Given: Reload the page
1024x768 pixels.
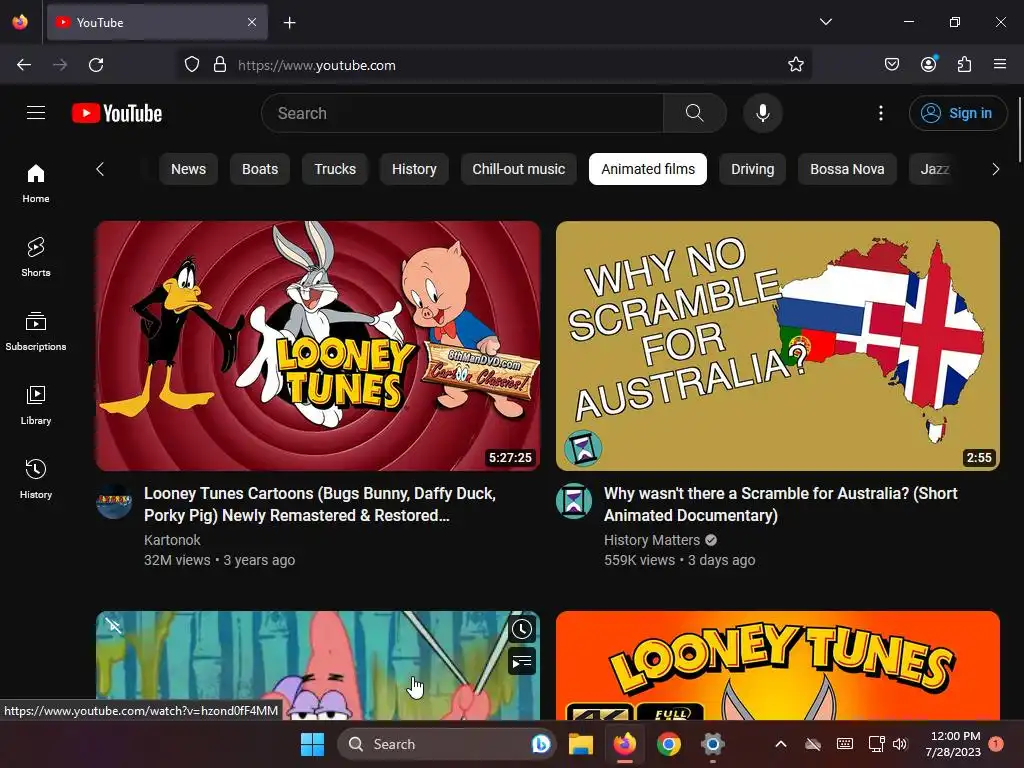Looking at the screenshot, I should pos(96,65).
